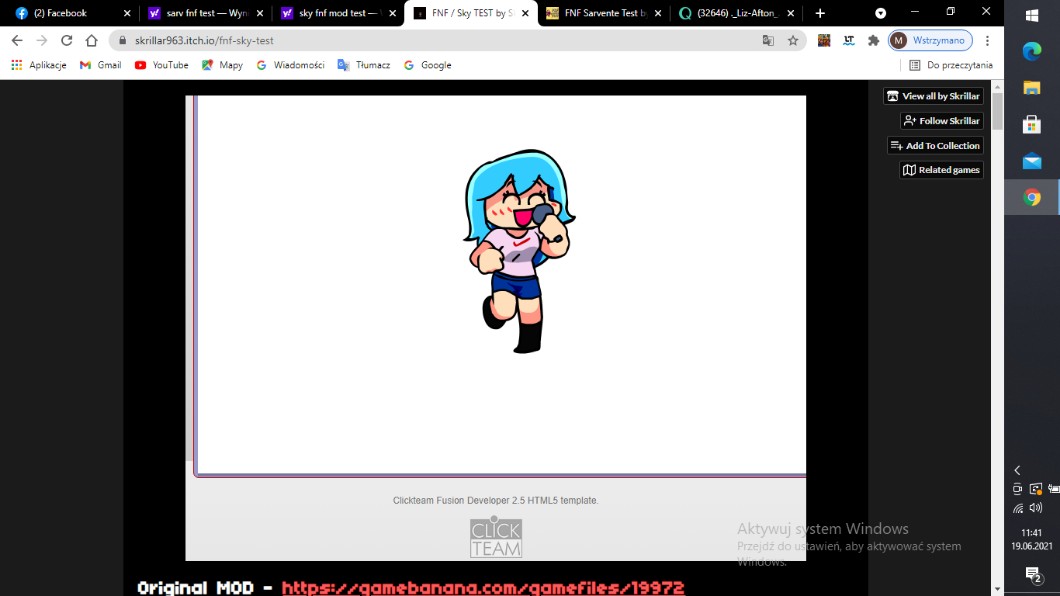Reload the page
The width and height of the screenshot is (1060, 596).
pos(66,41)
